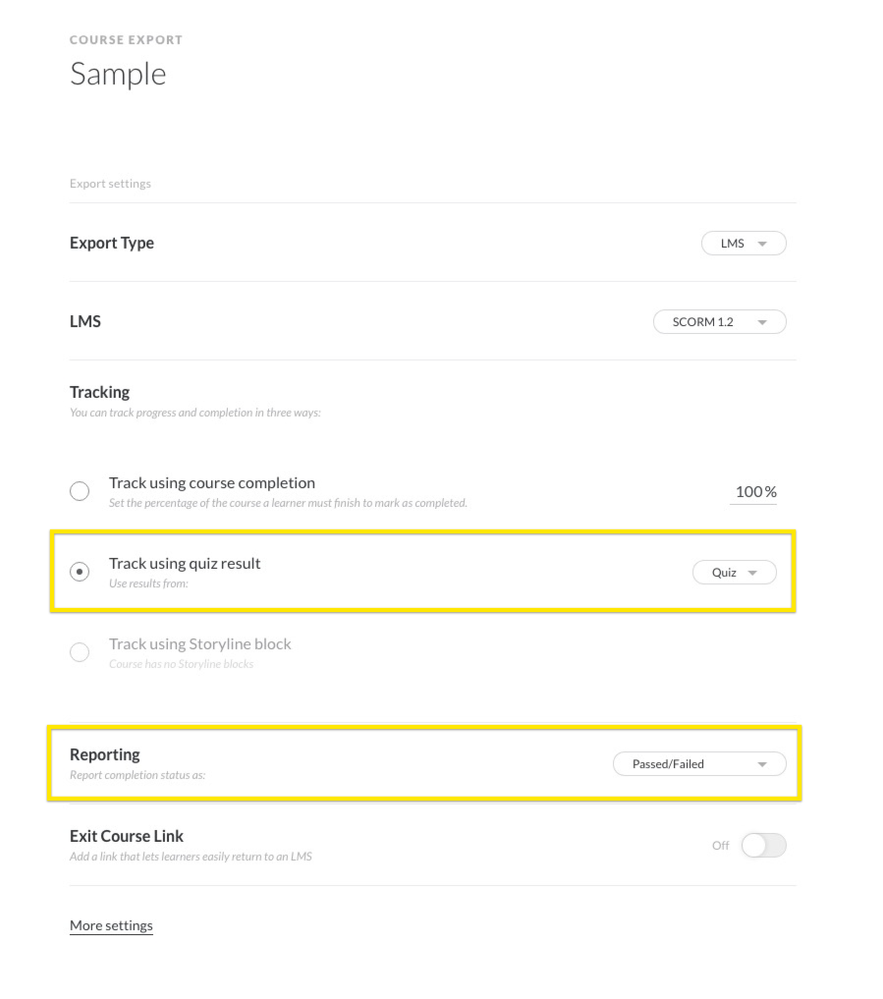Click the Sample course title
This screenshot has width=883, height=999.
[118, 74]
